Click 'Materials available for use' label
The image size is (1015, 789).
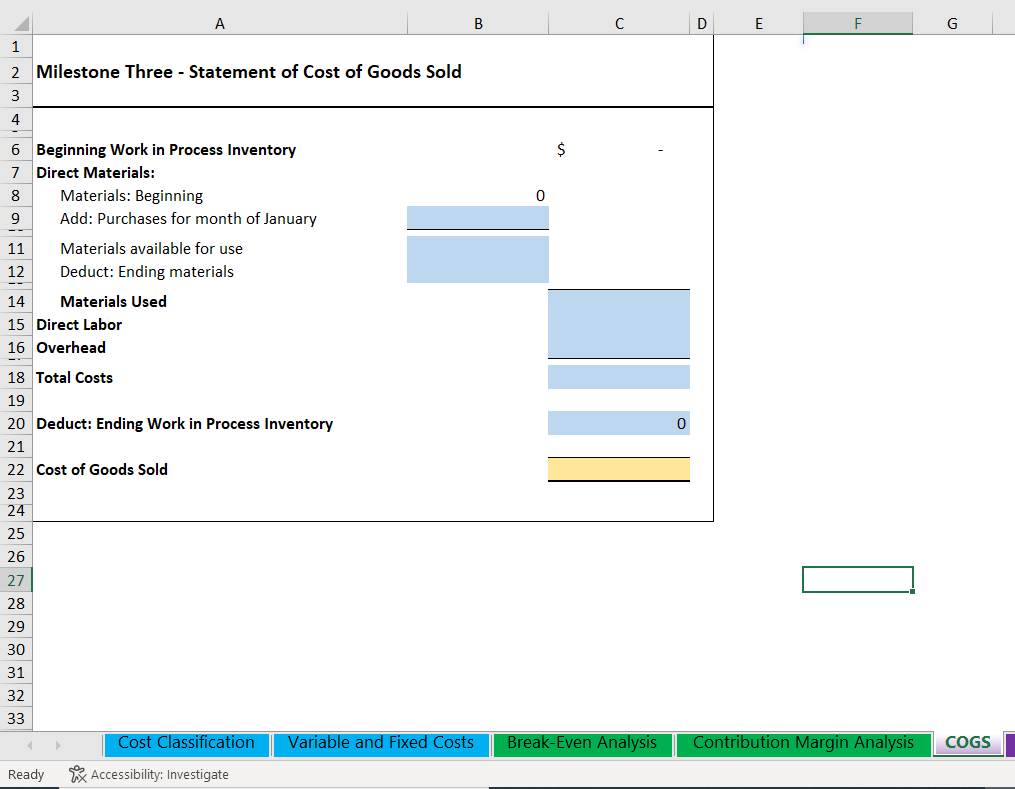151,249
